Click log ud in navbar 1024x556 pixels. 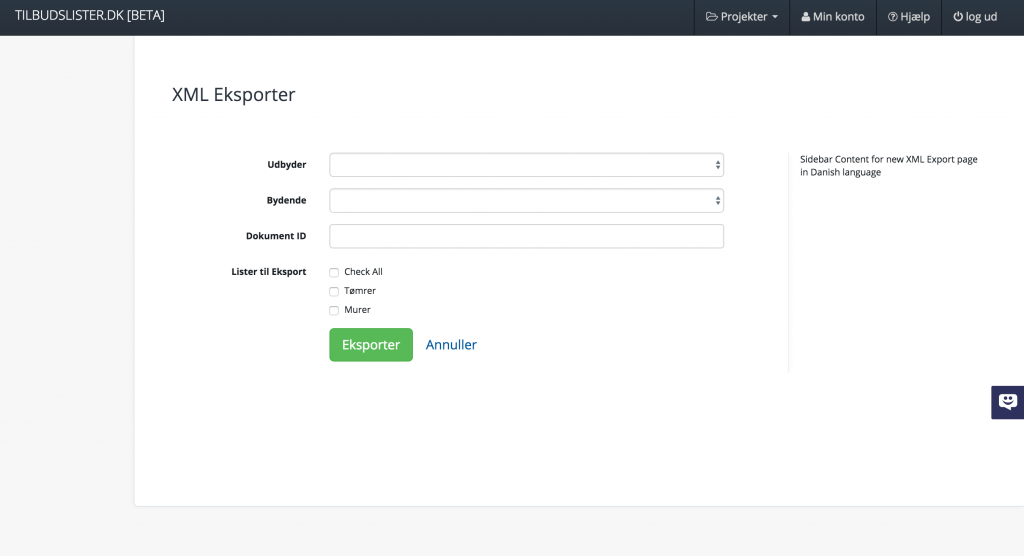(975, 17)
